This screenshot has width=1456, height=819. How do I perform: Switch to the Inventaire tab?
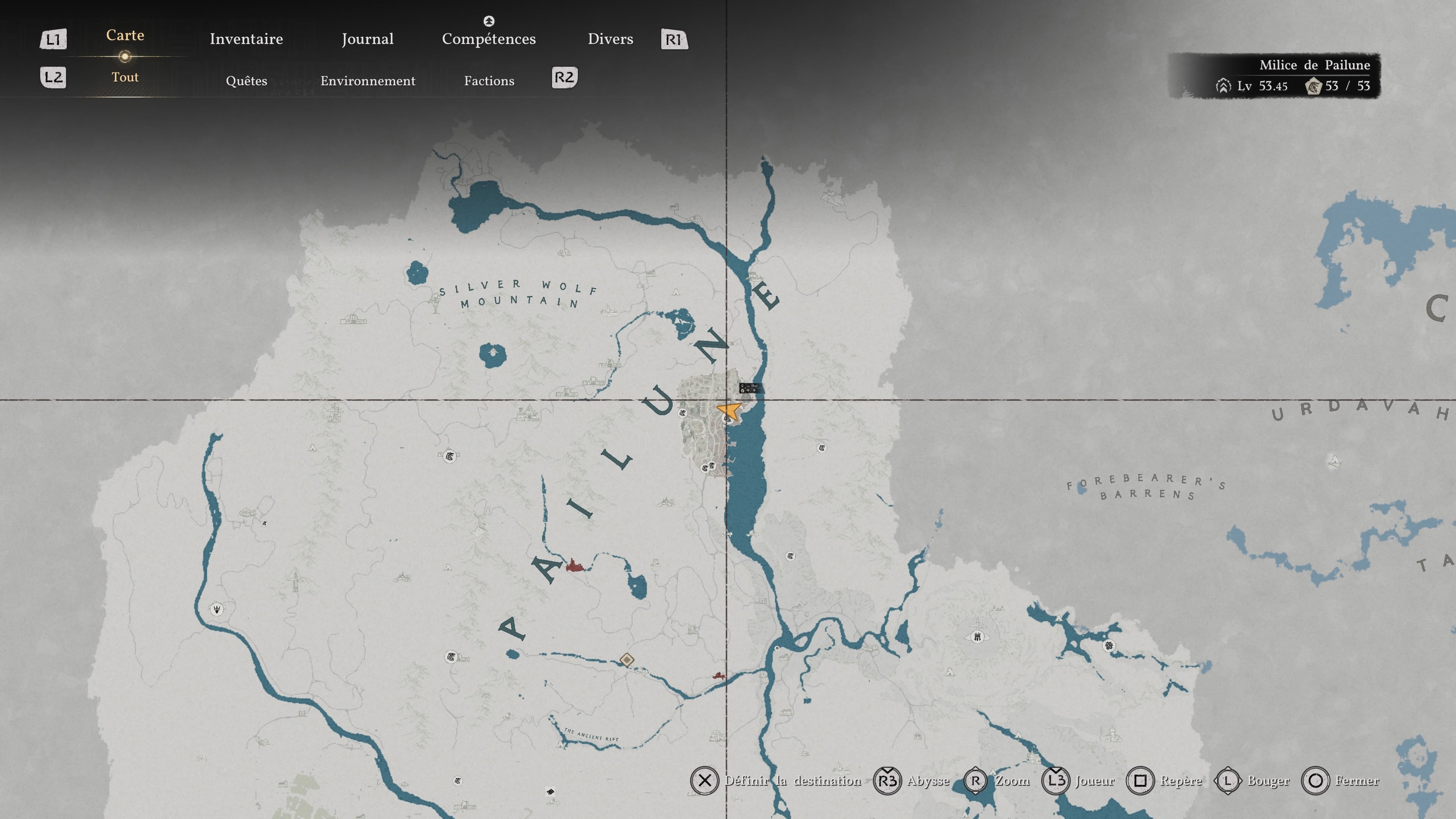(x=246, y=39)
